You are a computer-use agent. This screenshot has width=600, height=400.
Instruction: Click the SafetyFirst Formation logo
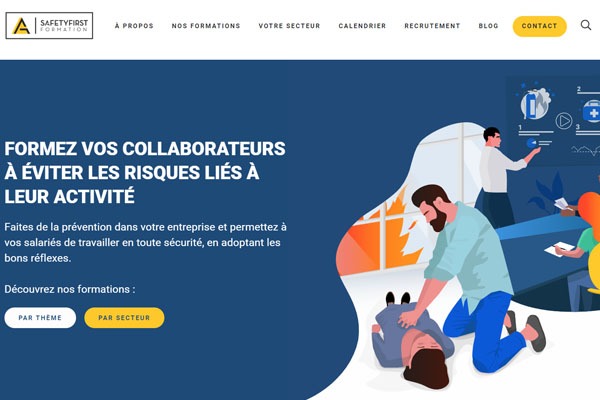[49, 26]
